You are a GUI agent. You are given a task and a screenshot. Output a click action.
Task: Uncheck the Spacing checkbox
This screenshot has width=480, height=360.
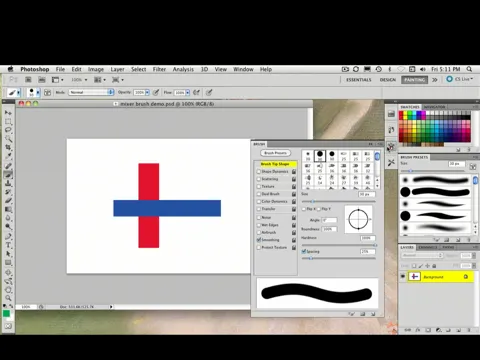click(304, 251)
